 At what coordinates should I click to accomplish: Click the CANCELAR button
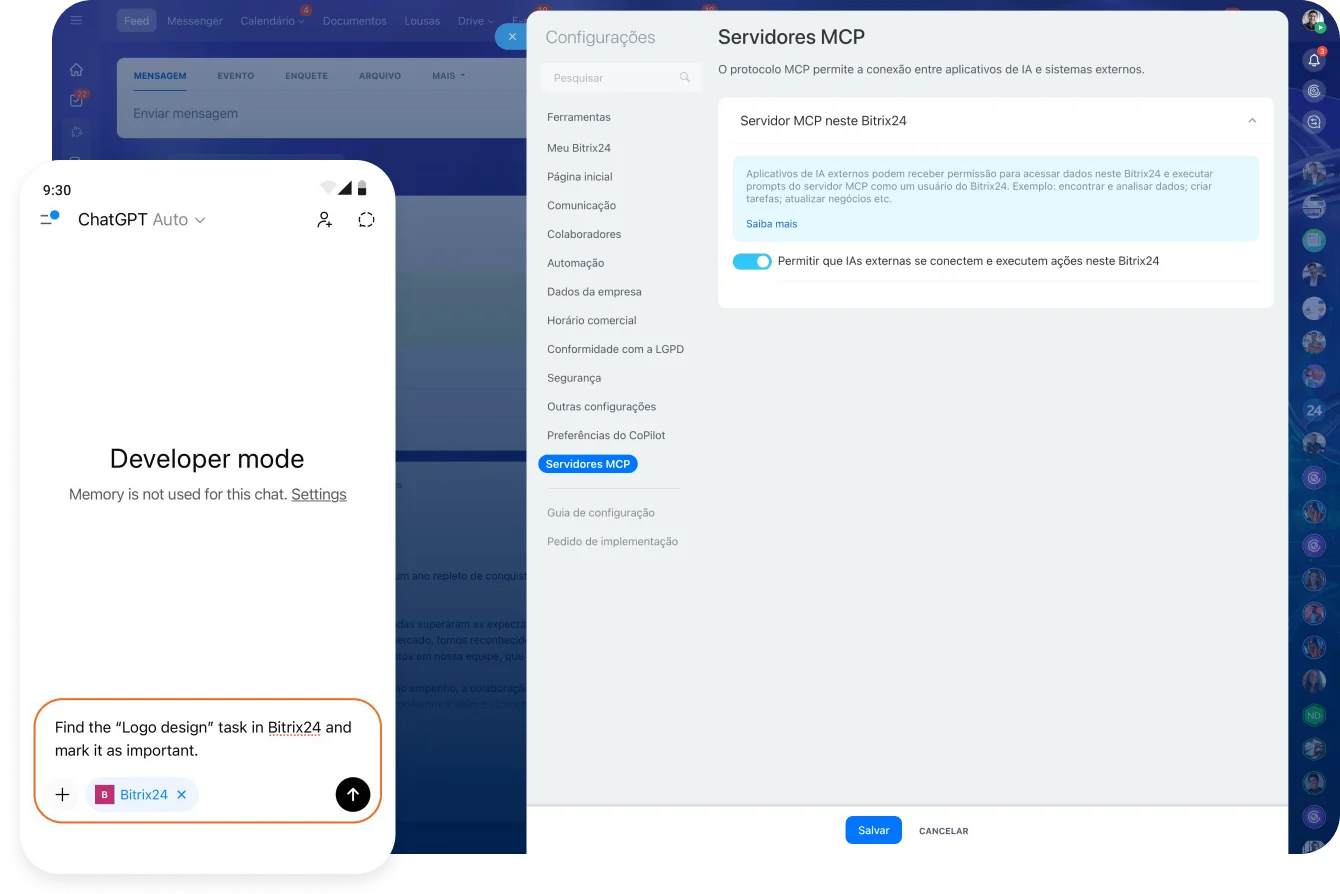tap(943, 831)
